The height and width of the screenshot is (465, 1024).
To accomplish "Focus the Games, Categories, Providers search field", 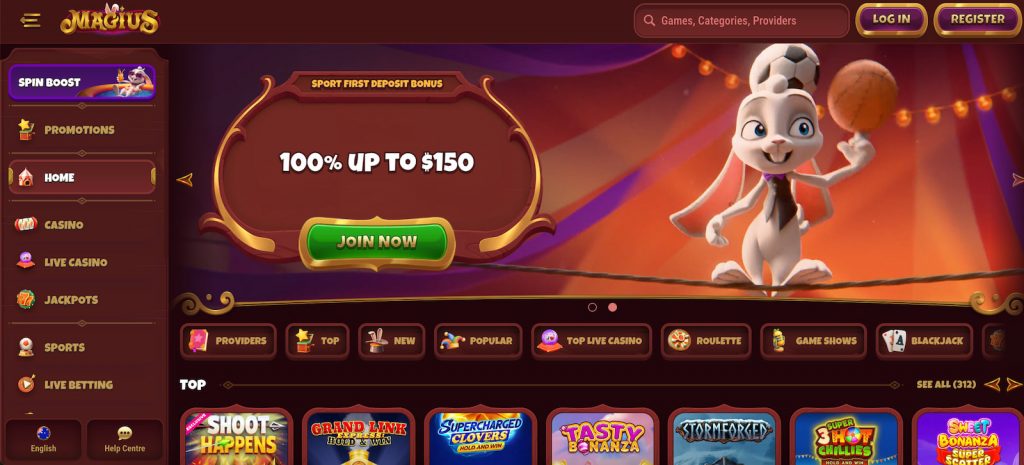I will point(741,21).
